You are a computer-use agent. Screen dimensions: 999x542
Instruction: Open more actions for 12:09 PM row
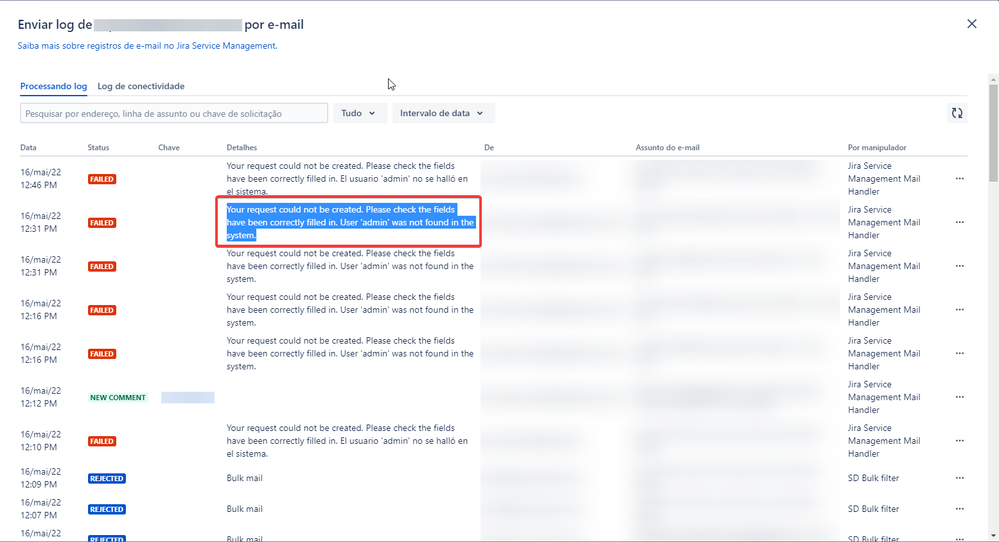(959, 478)
